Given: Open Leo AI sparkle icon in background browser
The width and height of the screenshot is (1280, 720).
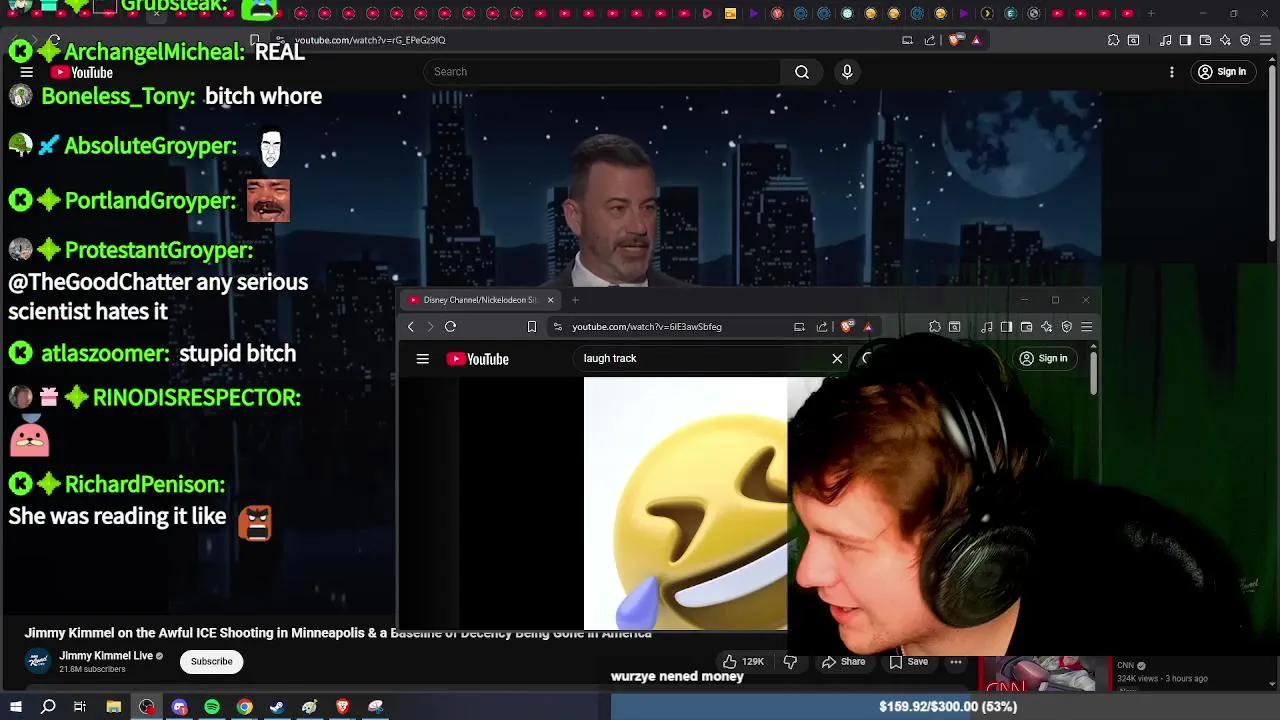Looking at the screenshot, I should [1225, 40].
